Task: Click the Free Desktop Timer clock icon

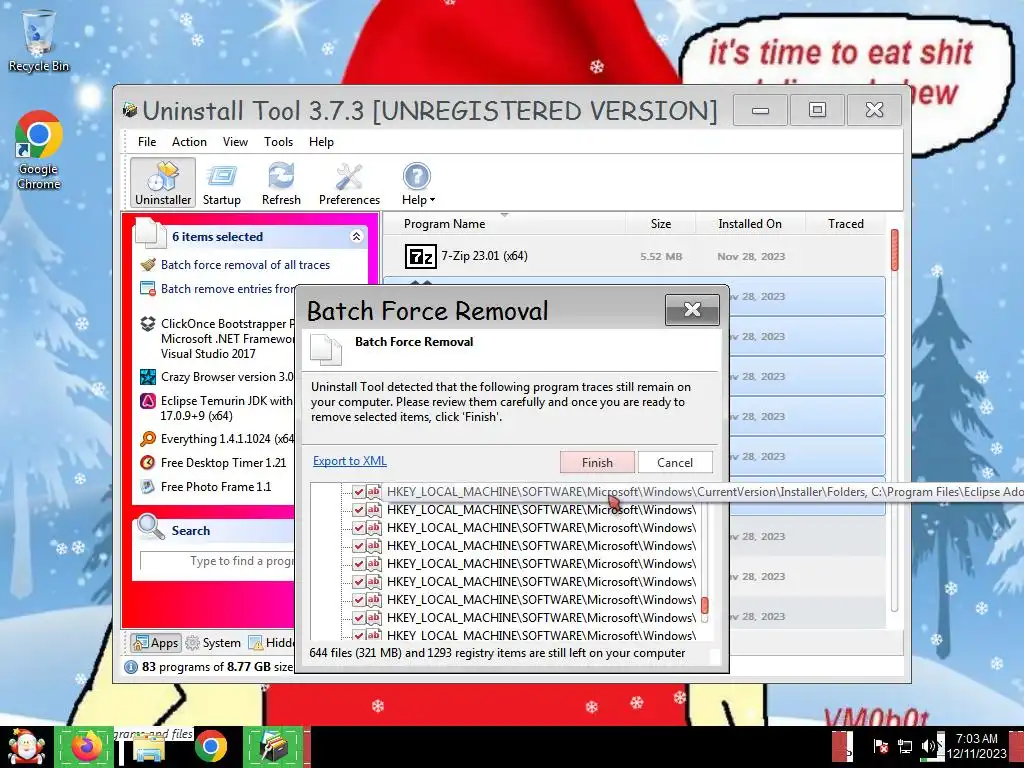Action: point(148,462)
